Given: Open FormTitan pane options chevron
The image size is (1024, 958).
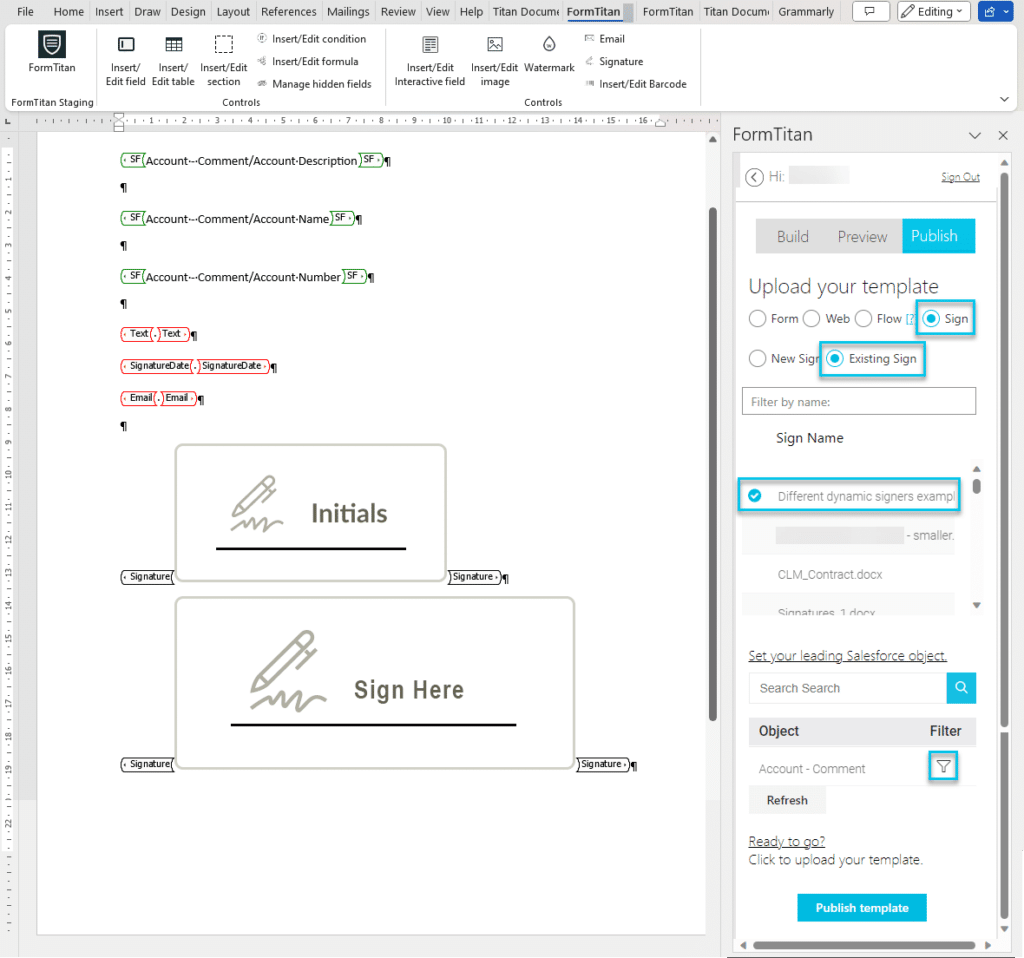Looking at the screenshot, I should [975, 135].
